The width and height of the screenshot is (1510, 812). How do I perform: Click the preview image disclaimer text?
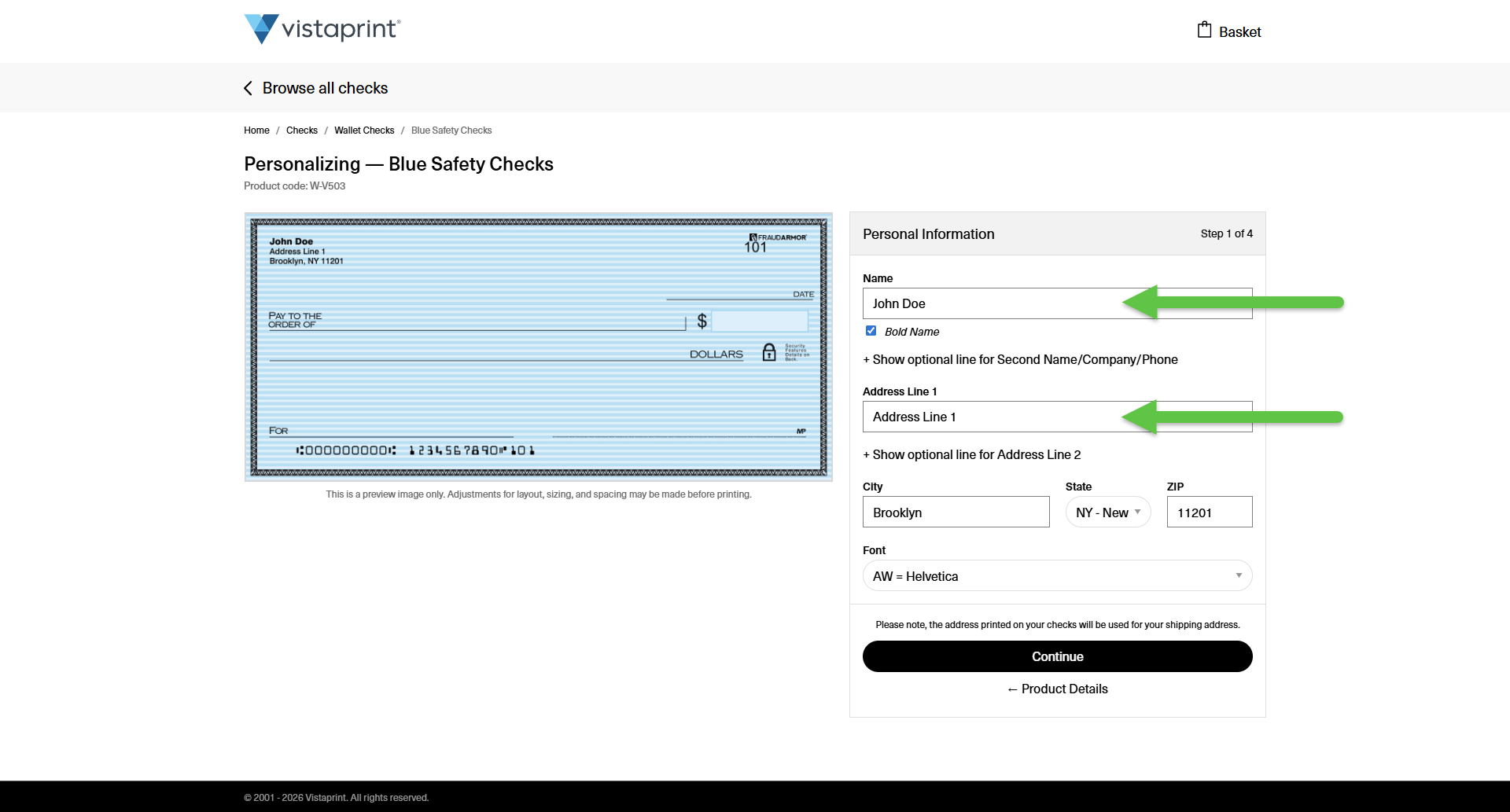(539, 494)
